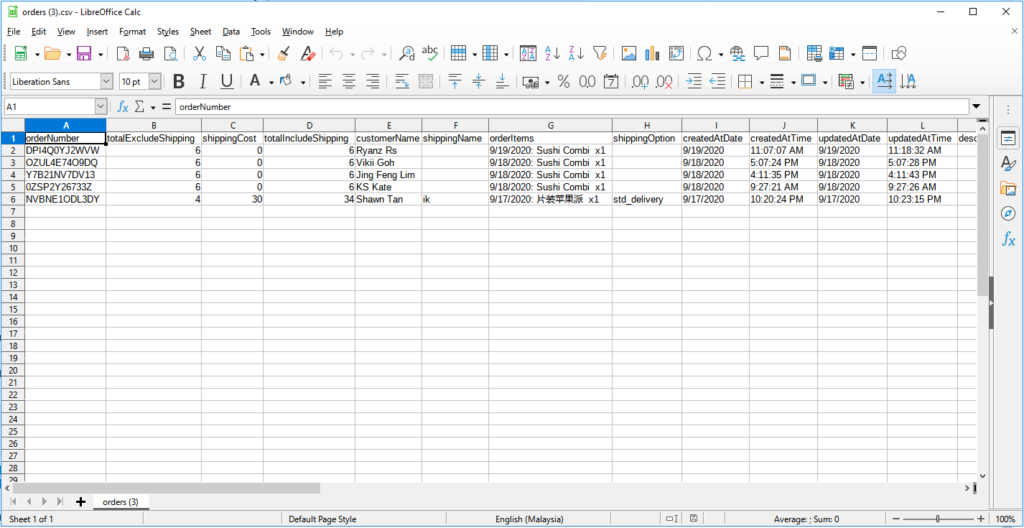Open the special character dropdown arrow
Viewport: 1024px width, 528px height.
coord(721,54)
